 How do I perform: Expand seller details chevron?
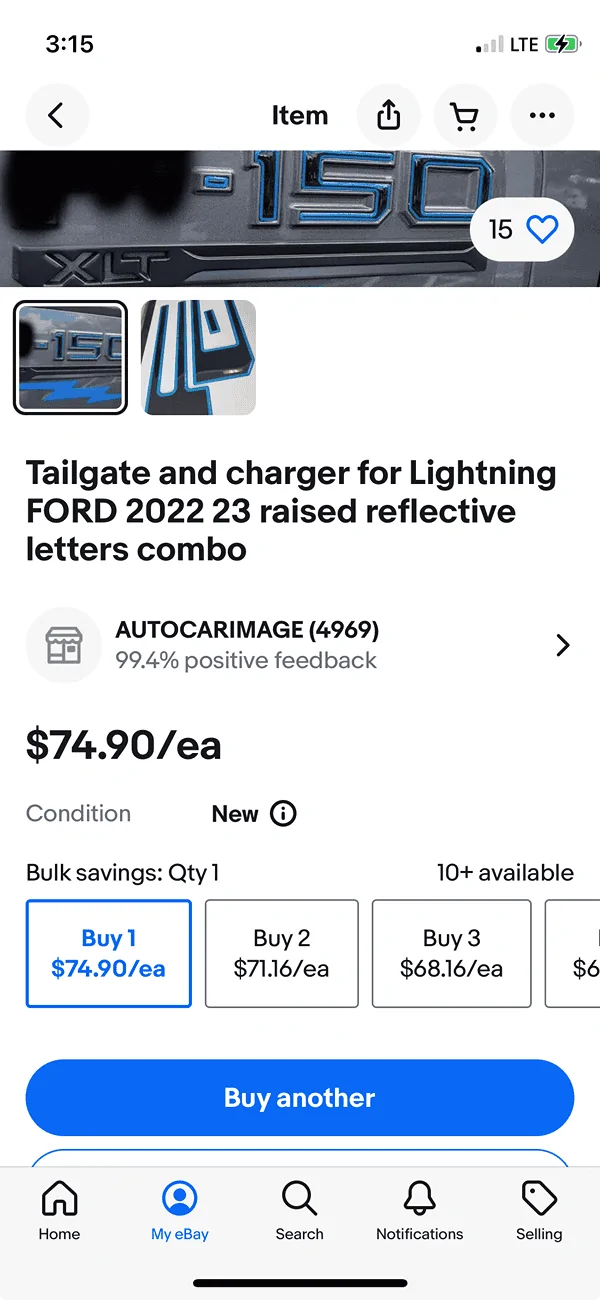(x=563, y=645)
